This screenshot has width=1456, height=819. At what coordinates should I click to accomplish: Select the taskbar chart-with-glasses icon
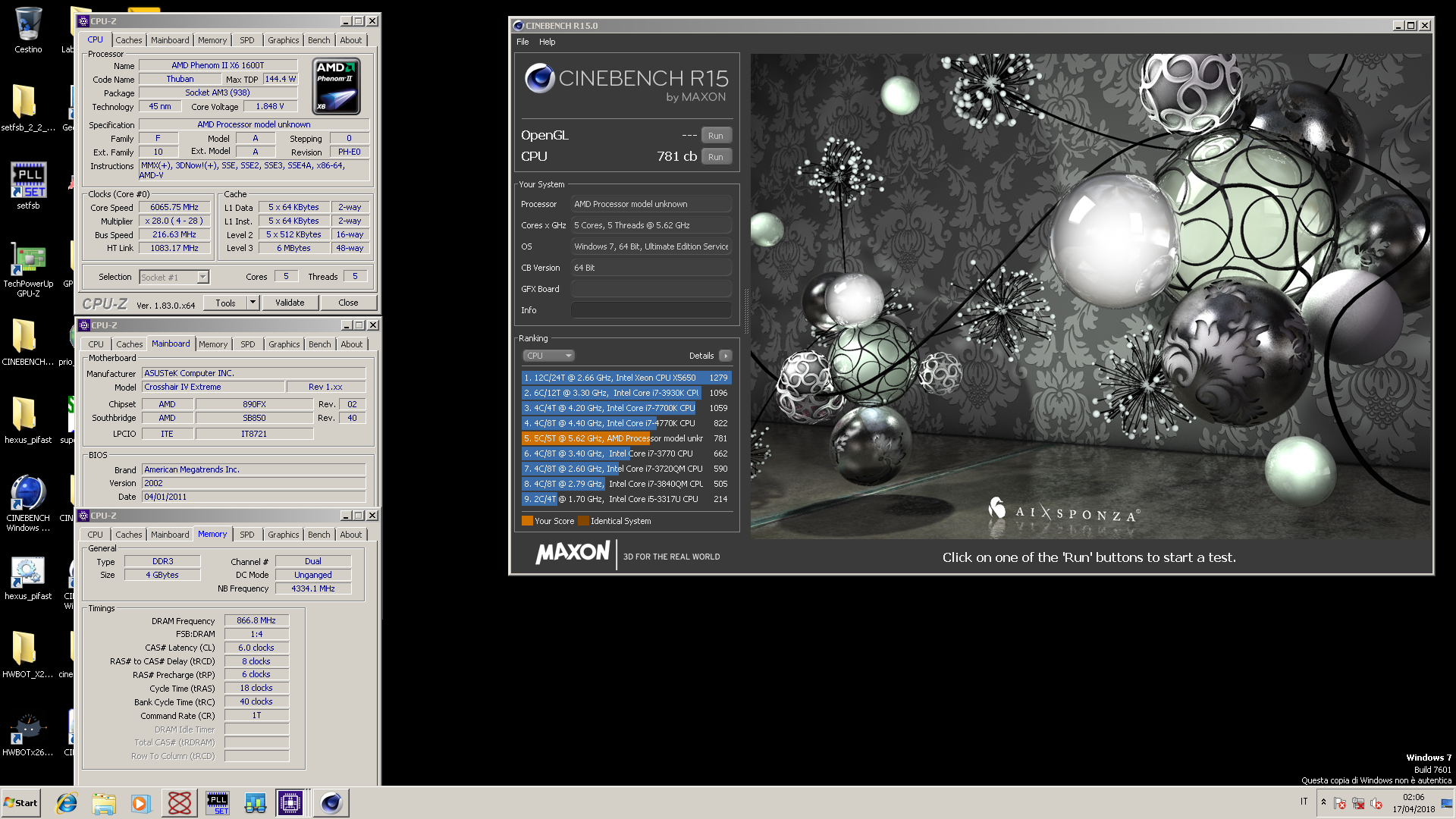pos(255,803)
